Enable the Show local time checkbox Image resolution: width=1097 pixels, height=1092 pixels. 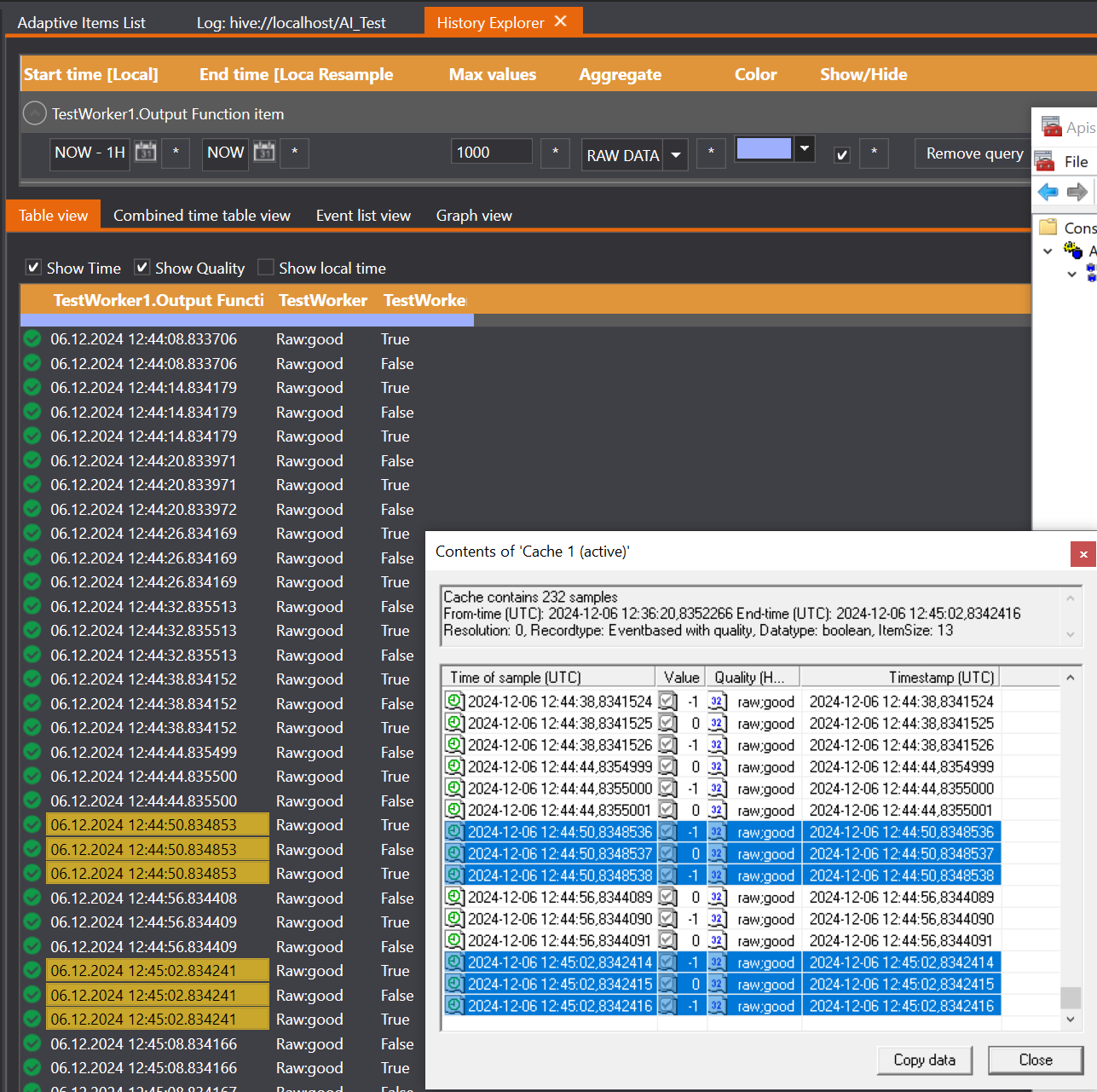point(266,268)
